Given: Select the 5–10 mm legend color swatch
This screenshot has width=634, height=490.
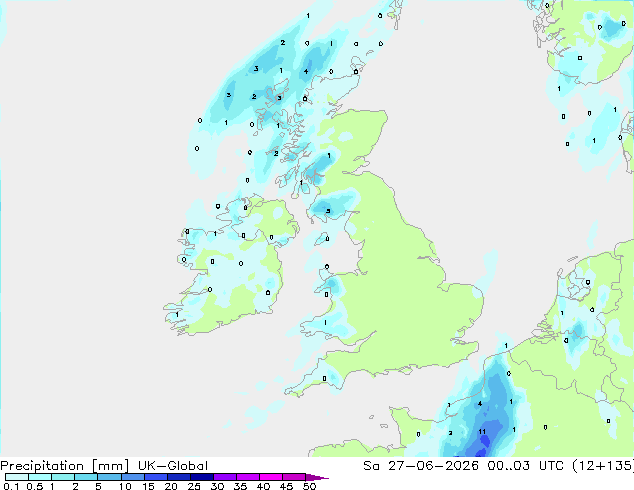Looking at the screenshot, I should point(109,477).
